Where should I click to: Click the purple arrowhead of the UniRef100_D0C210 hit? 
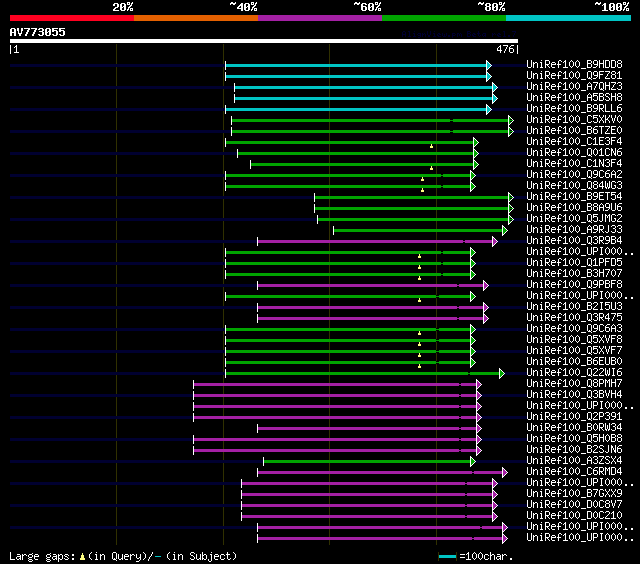pos(495,517)
